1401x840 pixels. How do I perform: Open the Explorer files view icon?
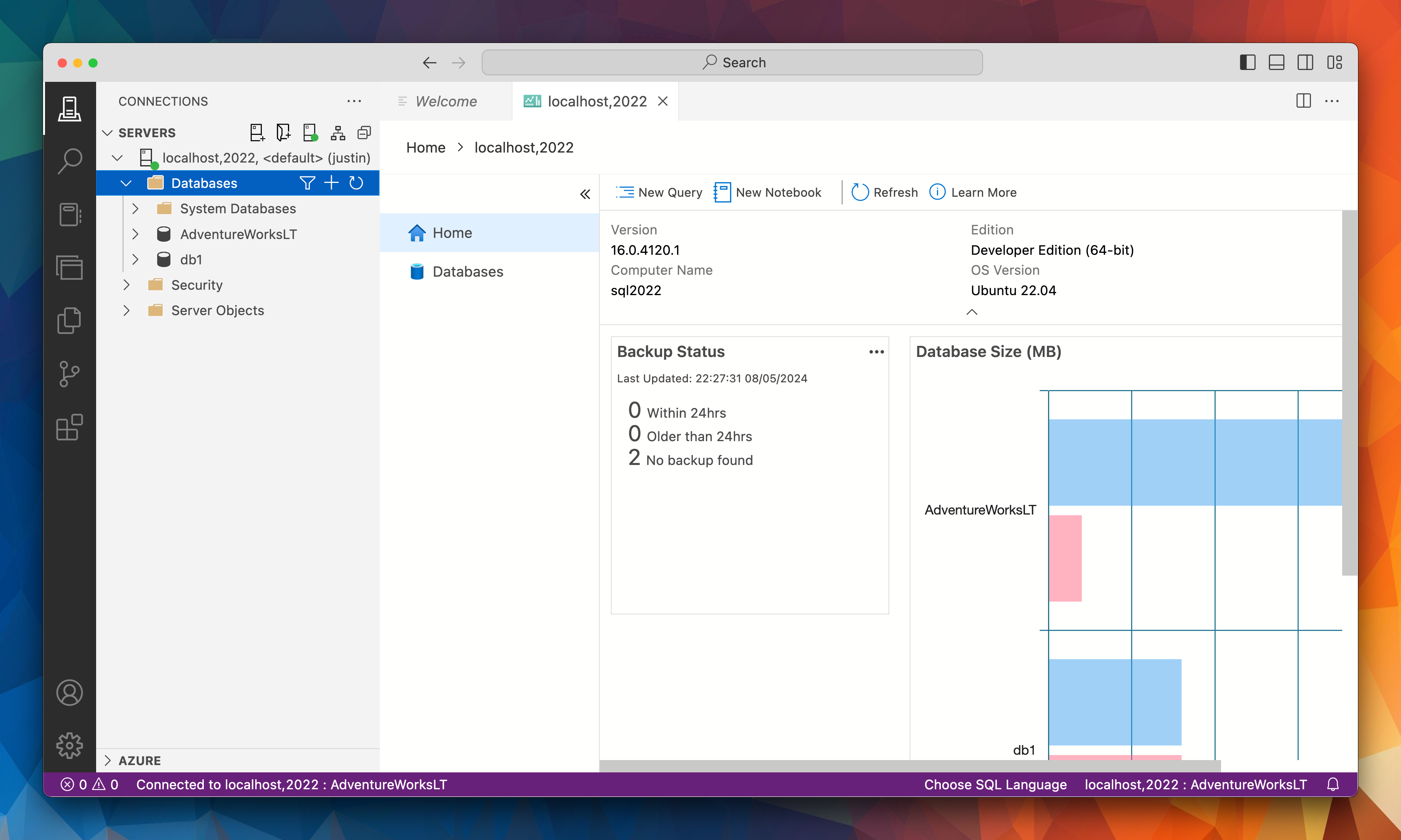[69, 321]
